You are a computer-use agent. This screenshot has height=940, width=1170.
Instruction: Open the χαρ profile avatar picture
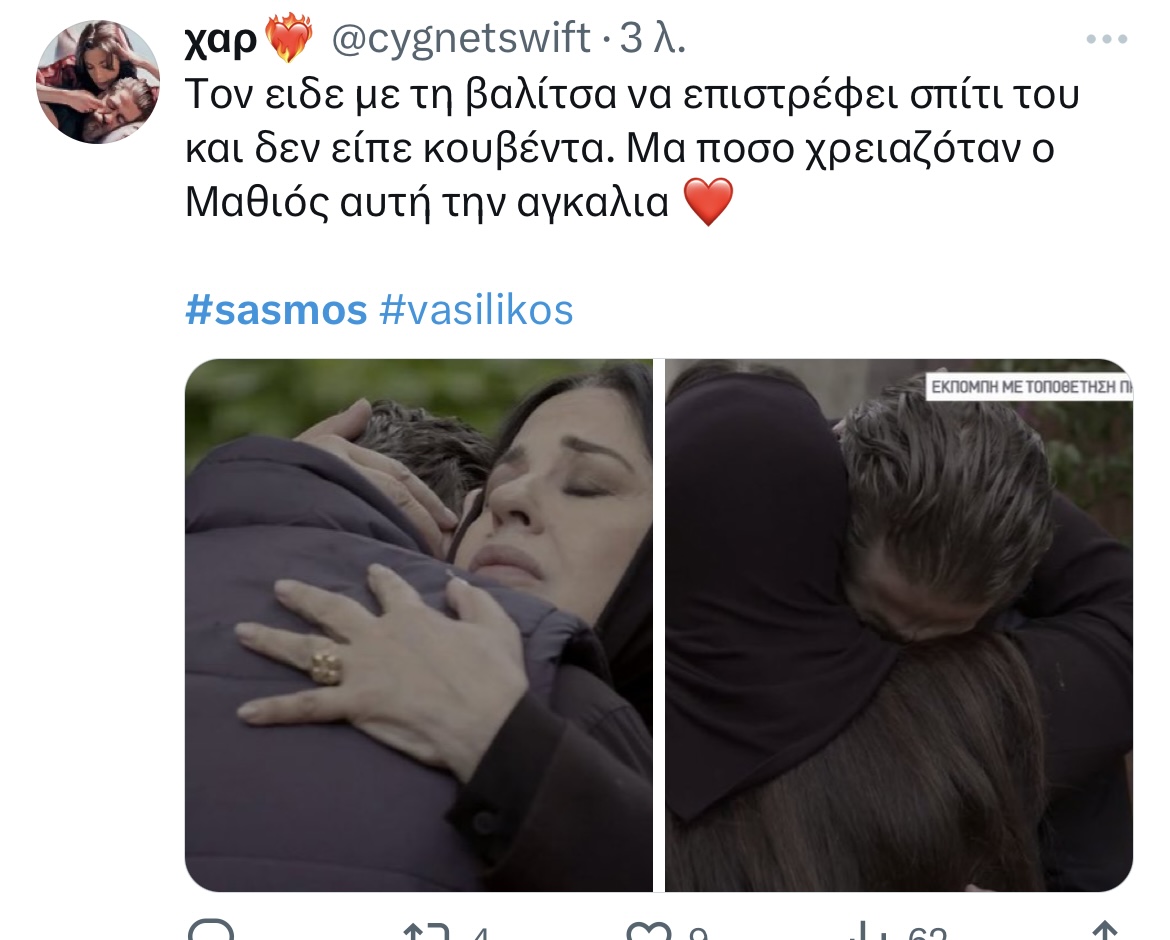point(98,81)
